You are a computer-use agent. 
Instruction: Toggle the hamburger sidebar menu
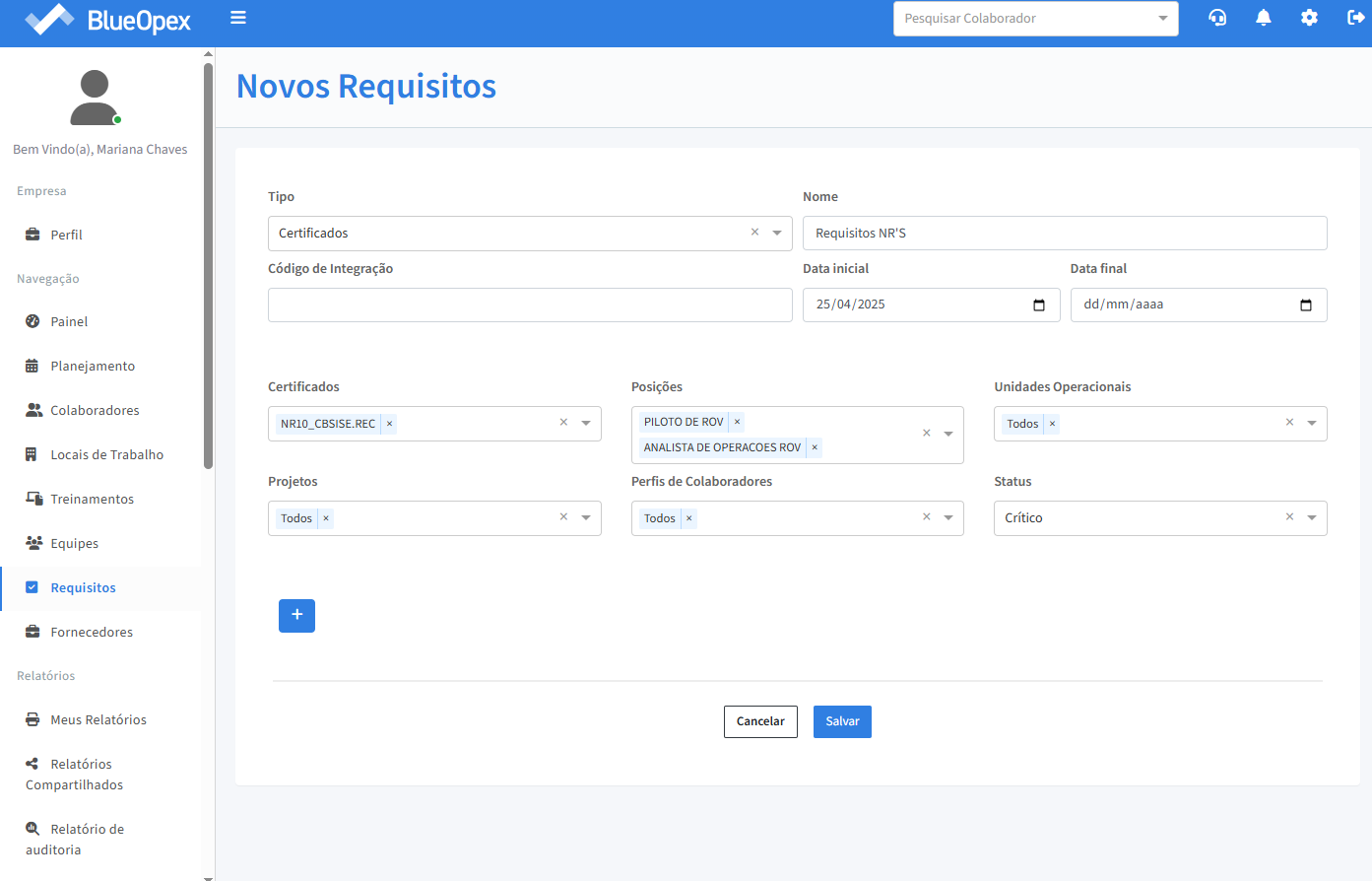point(238,18)
